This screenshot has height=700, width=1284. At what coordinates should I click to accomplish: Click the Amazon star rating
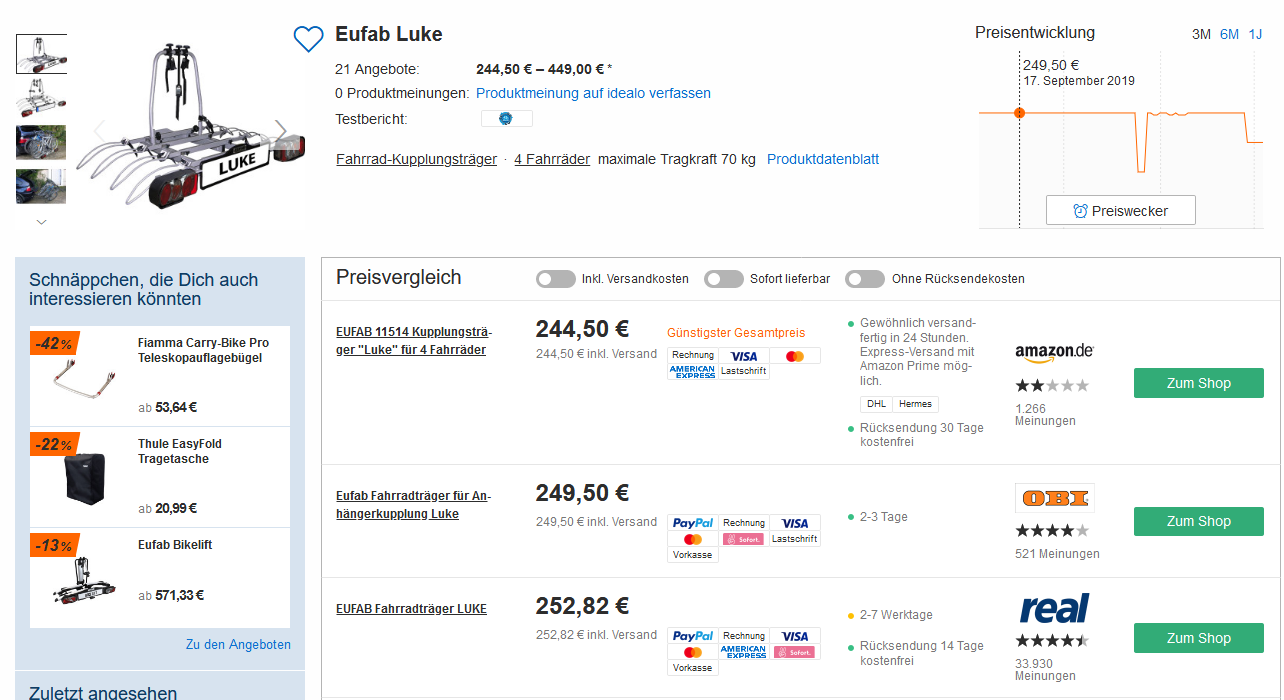1052,385
